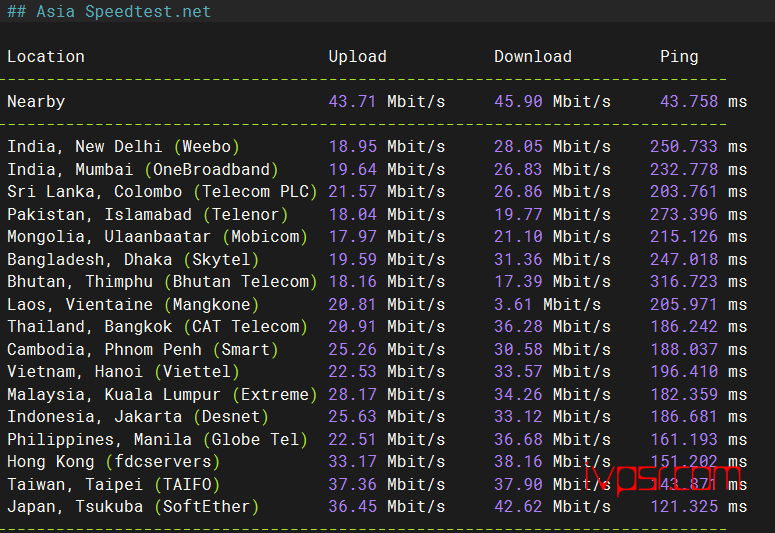Viewport: 775px width, 533px height.
Task: Select the 'Download' column header
Action: coord(533,56)
